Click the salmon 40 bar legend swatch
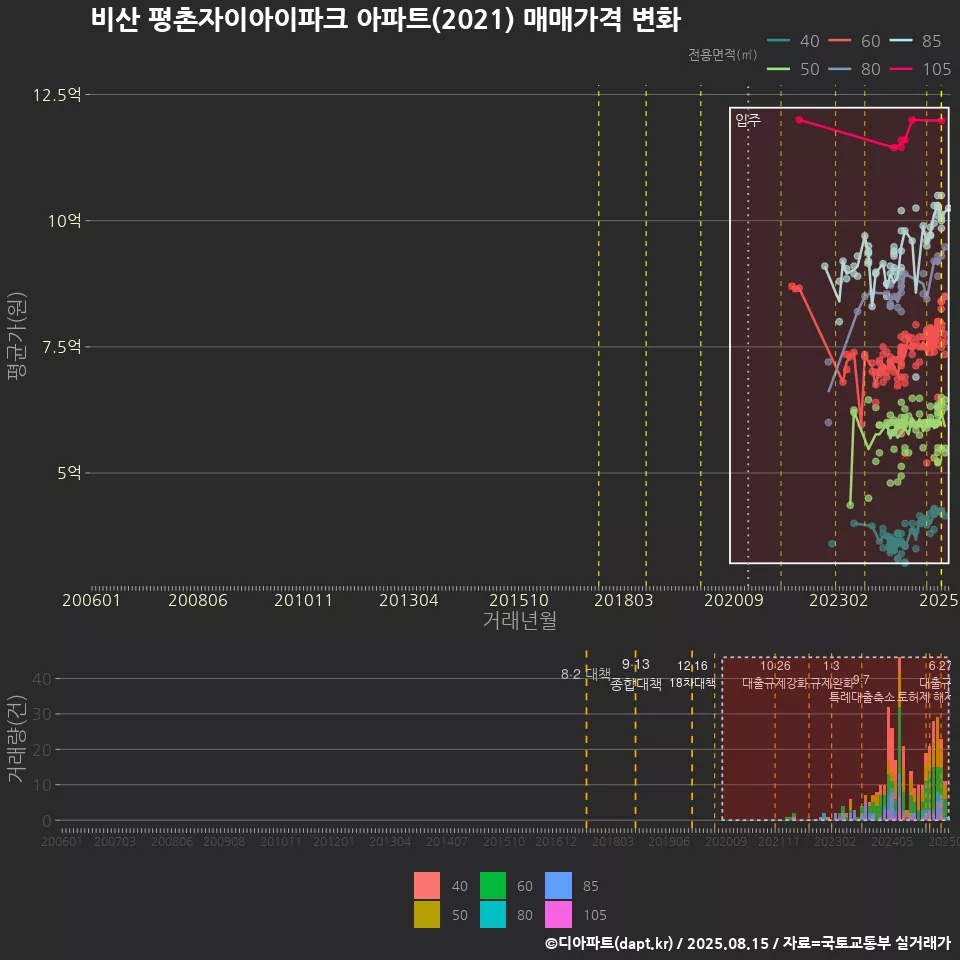 [427, 885]
